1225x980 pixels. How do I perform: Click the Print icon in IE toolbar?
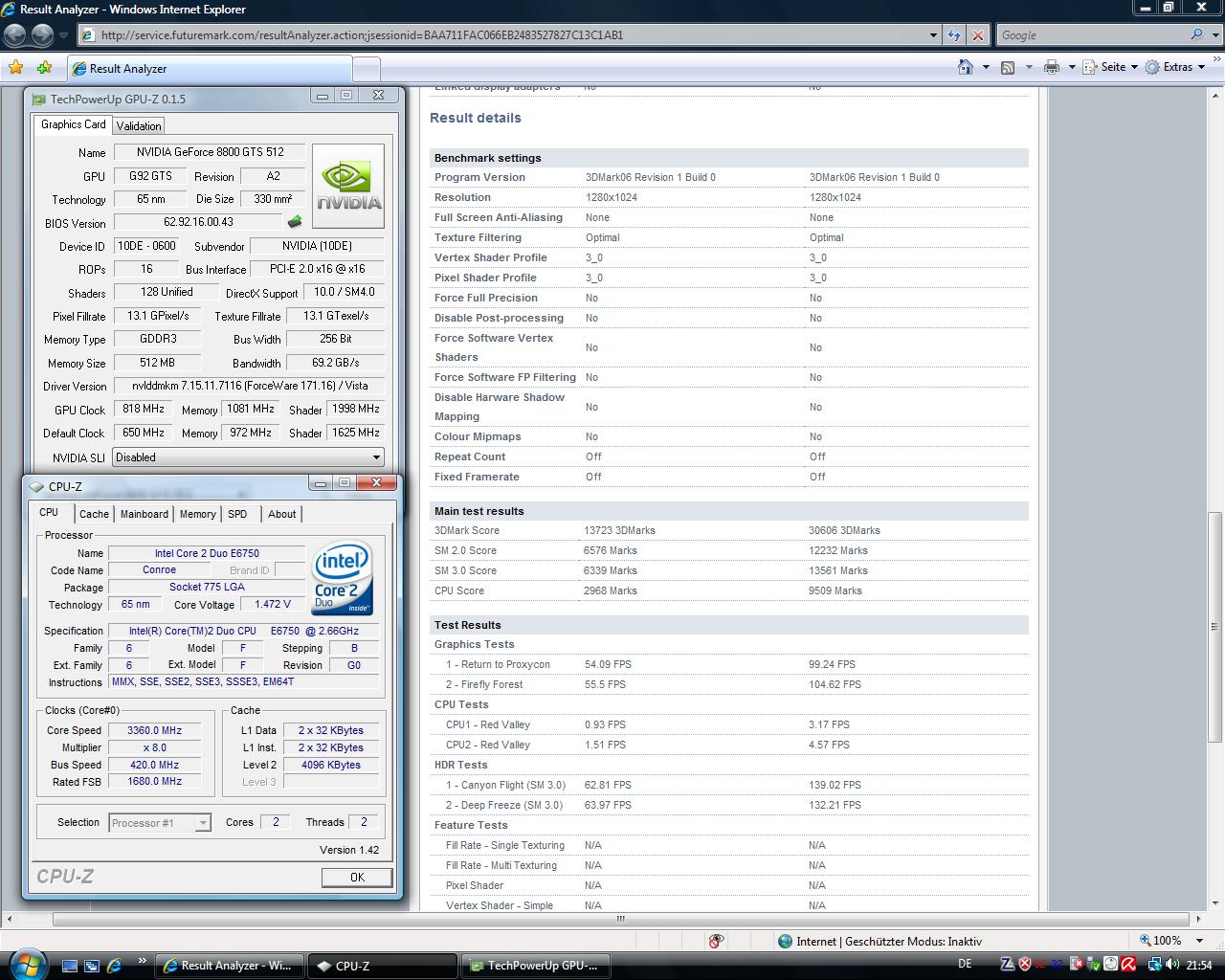(1052, 67)
